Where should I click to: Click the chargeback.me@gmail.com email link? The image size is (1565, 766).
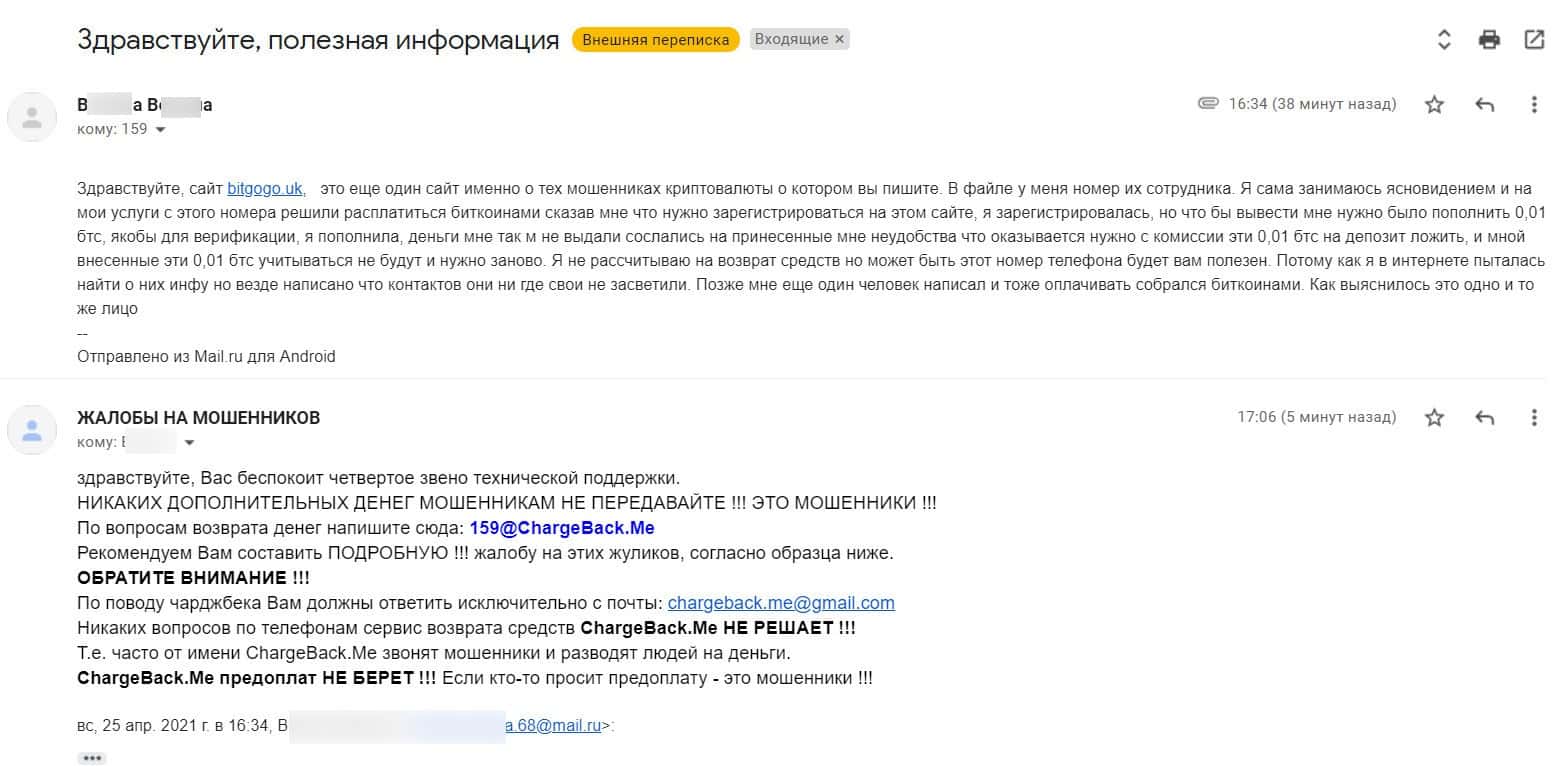780,603
